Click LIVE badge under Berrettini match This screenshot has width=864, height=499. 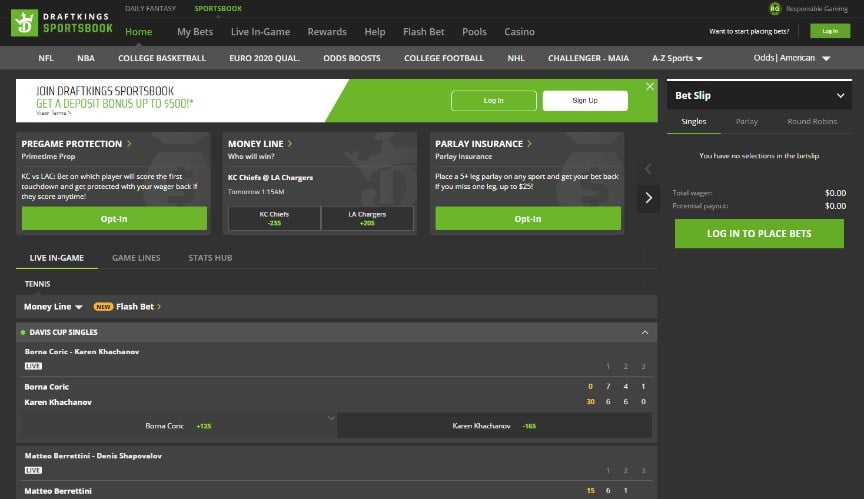pos(33,470)
